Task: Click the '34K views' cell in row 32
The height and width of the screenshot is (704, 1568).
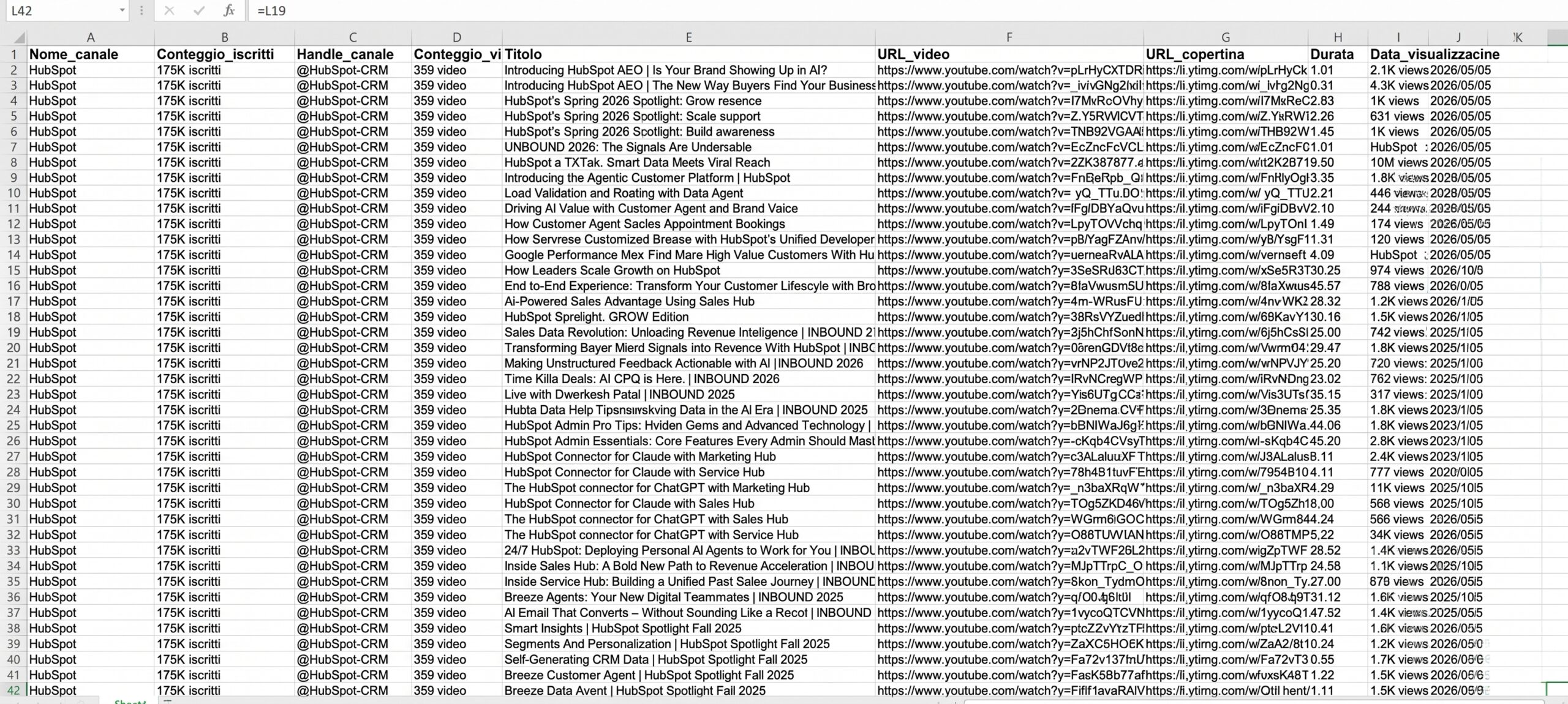Action: click(1398, 535)
